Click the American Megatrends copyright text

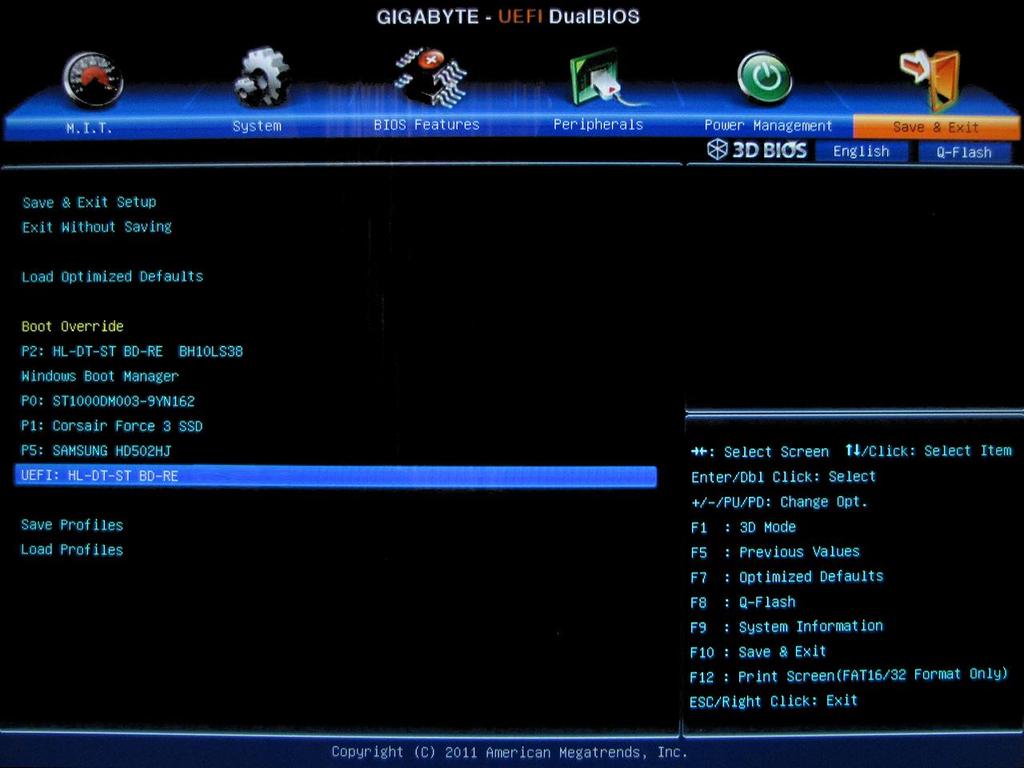pyautogui.click(x=509, y=752)
